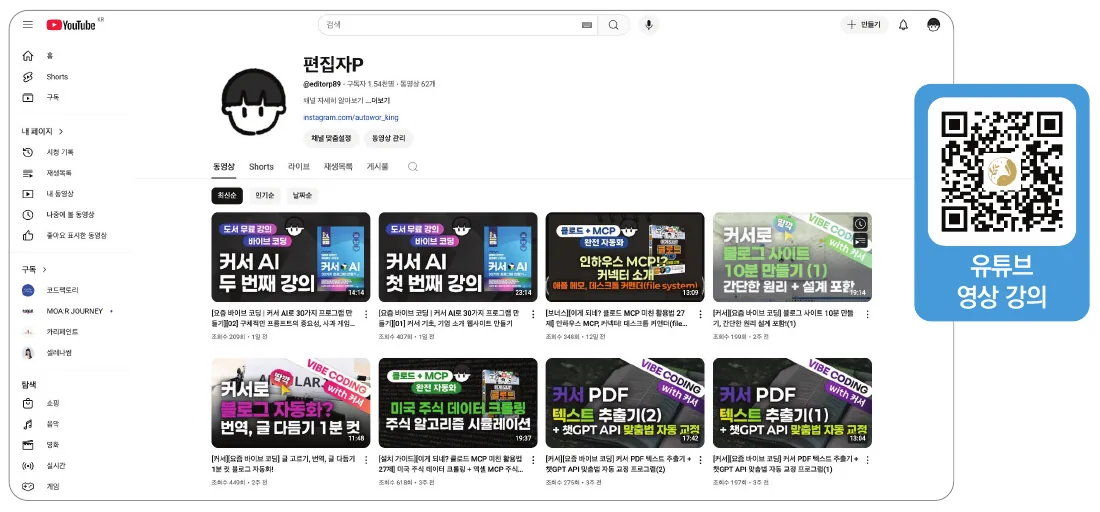Switch to Shorts channel tab
The height and width of the screenshot is (512, 1100).
(x=261, y=167)
